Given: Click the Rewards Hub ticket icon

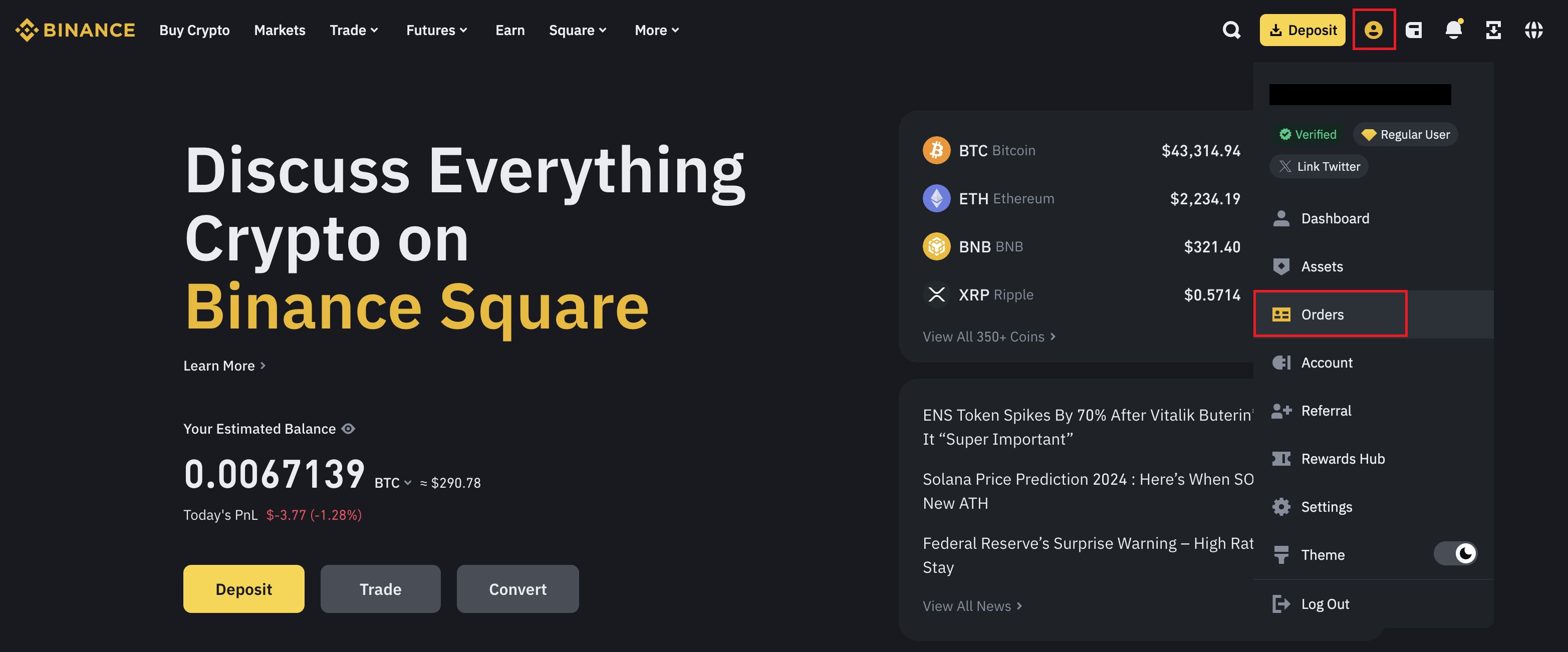Looking at the screenshot, I should coord(1280,459).
